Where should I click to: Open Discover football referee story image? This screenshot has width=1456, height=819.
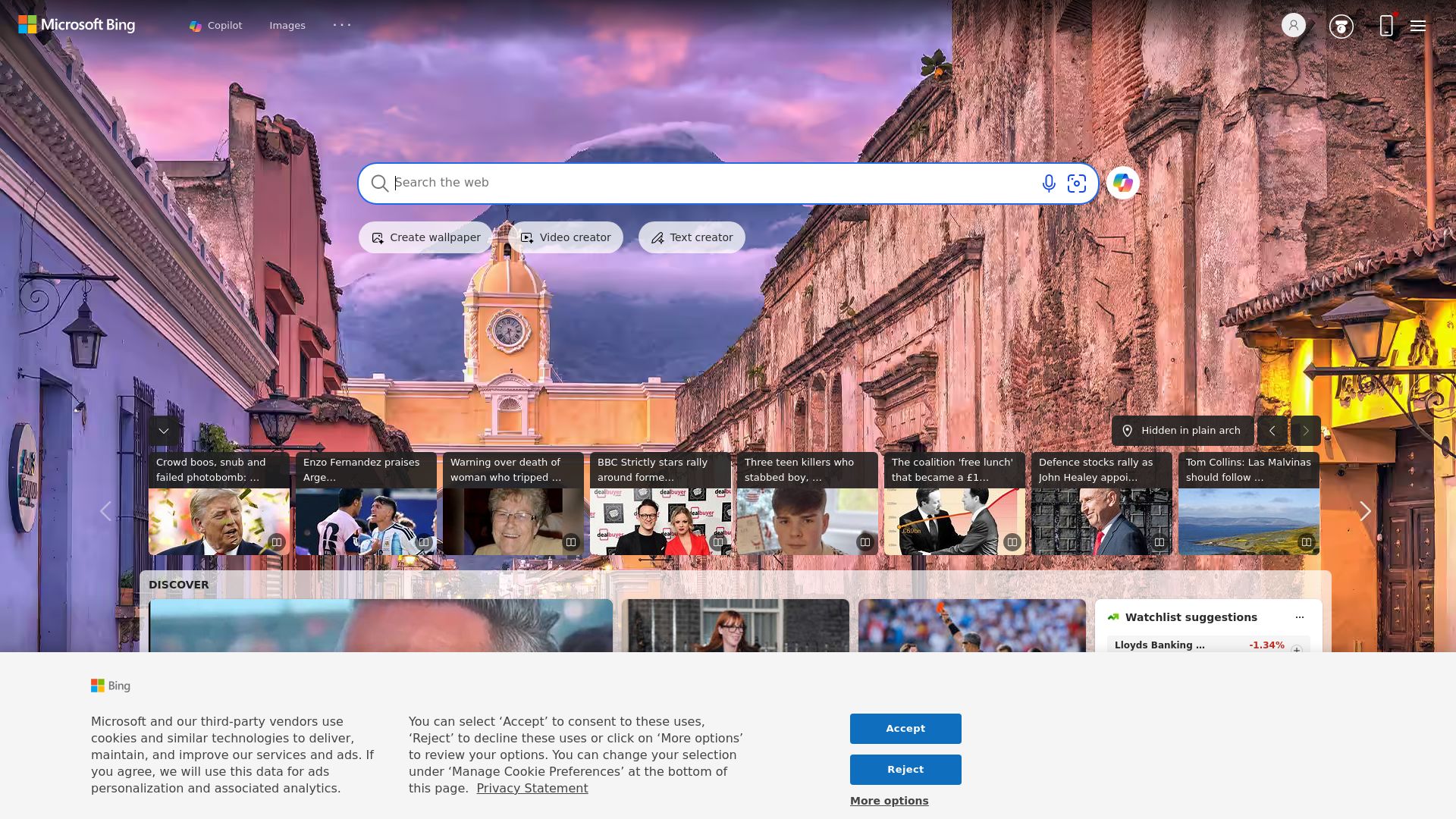click(972, 626)
